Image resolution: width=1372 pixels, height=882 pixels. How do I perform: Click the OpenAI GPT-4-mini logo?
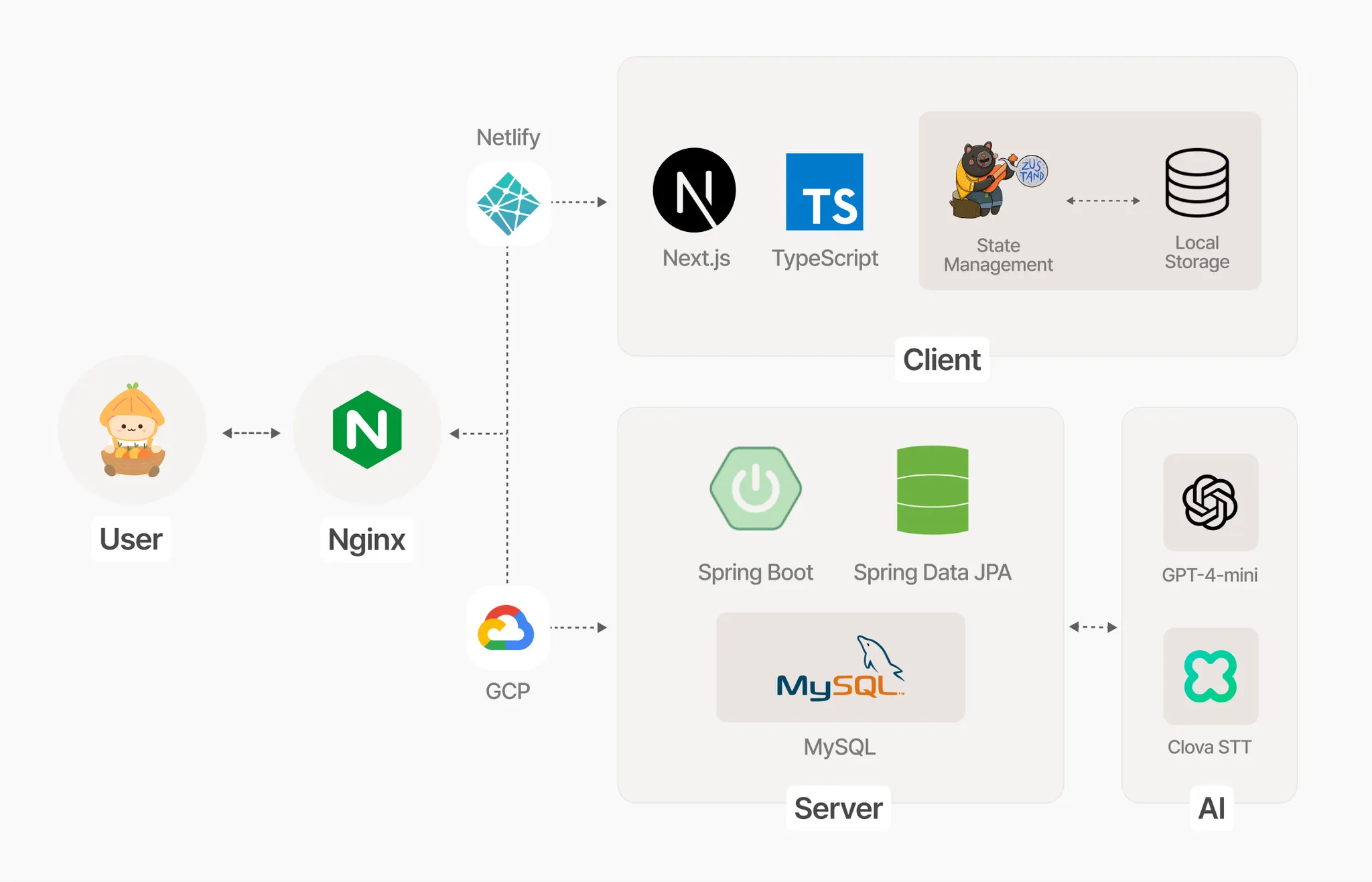point(1209,502)
